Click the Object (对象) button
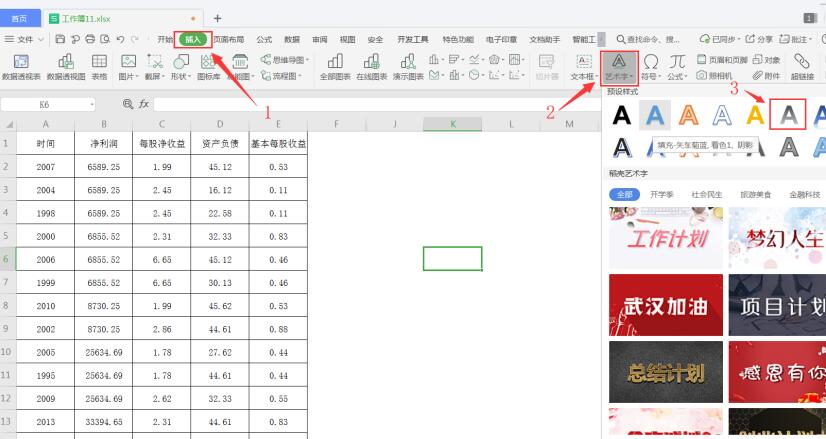 [x=766, y=60]
